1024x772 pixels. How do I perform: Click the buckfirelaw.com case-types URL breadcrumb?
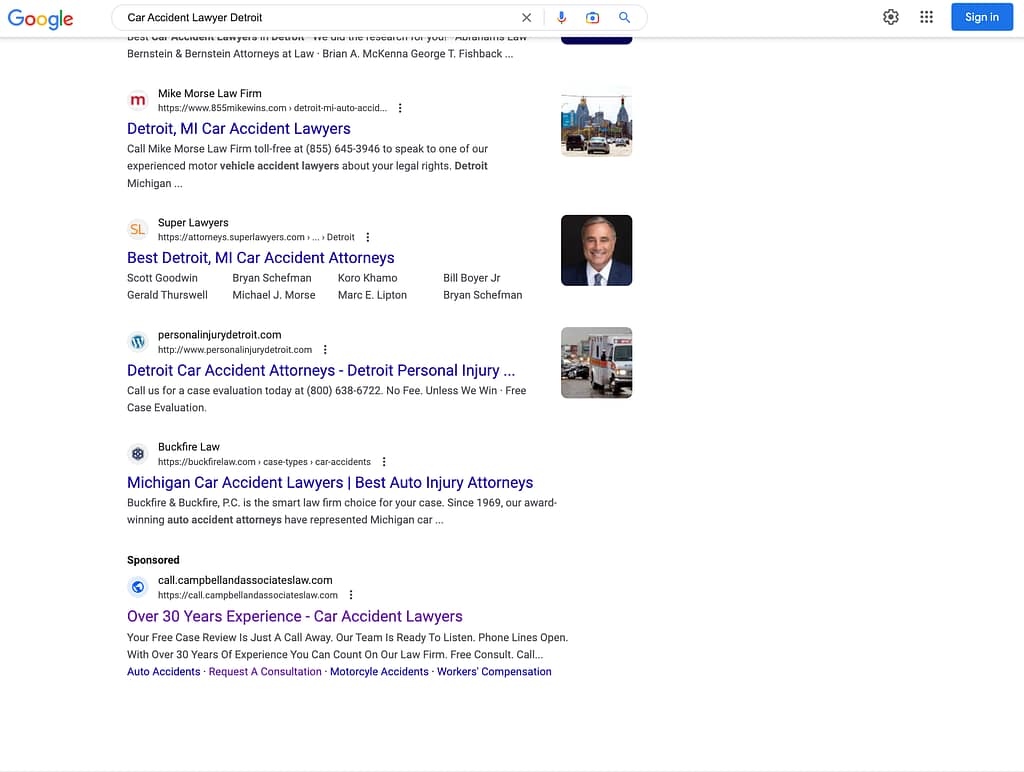point(264,462)
